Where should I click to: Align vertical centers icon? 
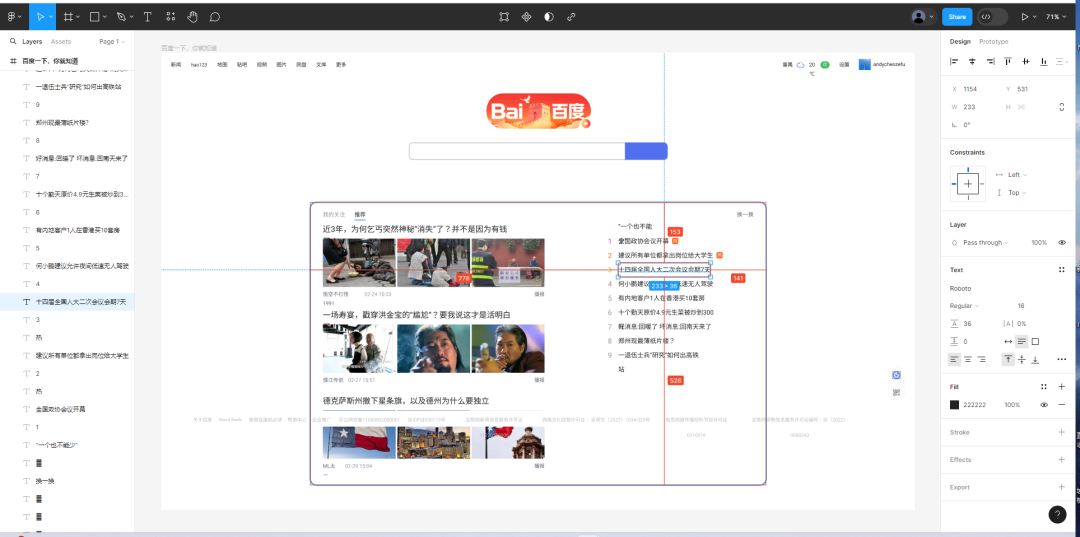[x=1026, y=61]
